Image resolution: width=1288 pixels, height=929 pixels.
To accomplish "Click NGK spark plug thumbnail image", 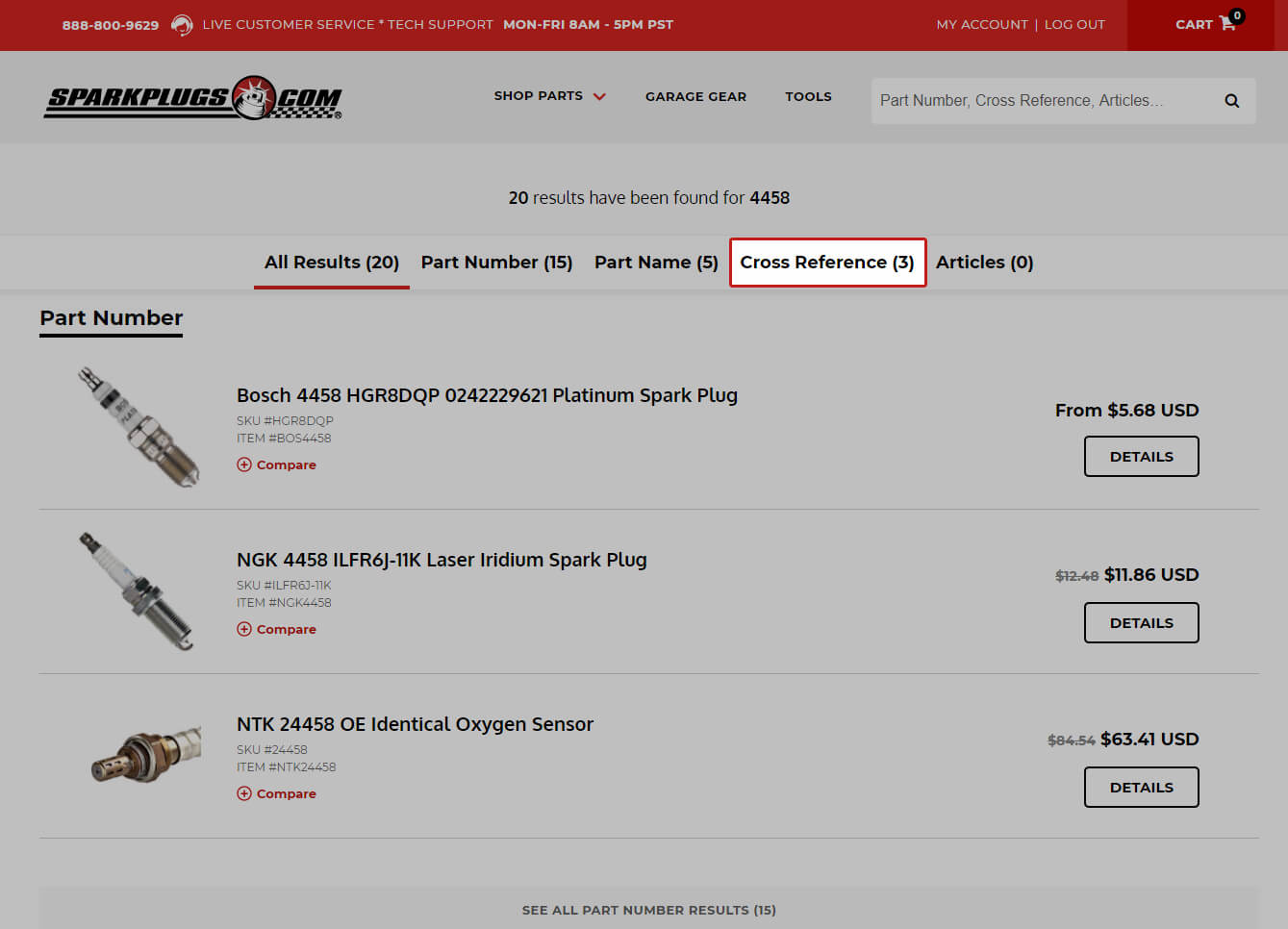I will (x=138, y=591).
